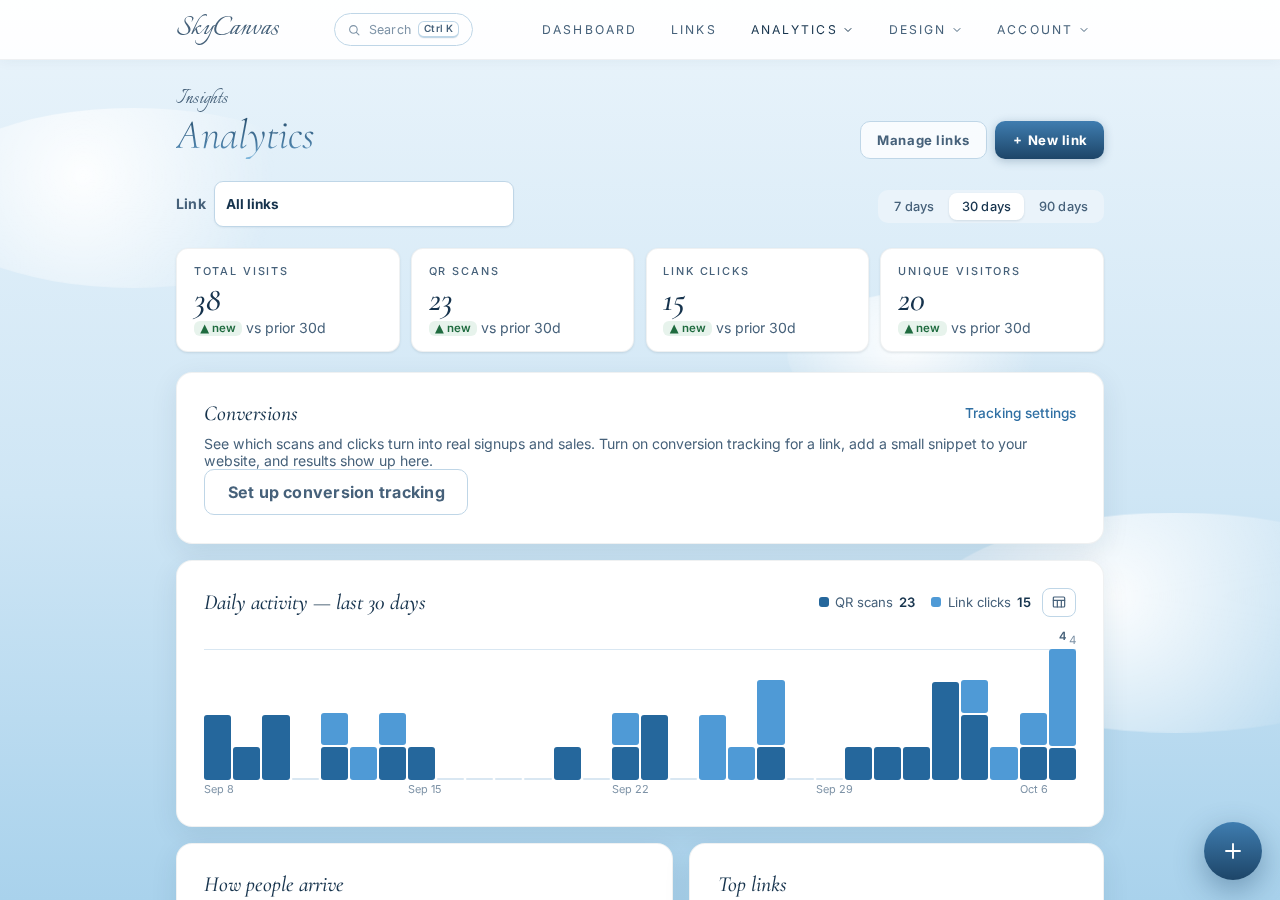Open the Analytics dropdown menu
The image size is (1280, 900).
[802, 30]
